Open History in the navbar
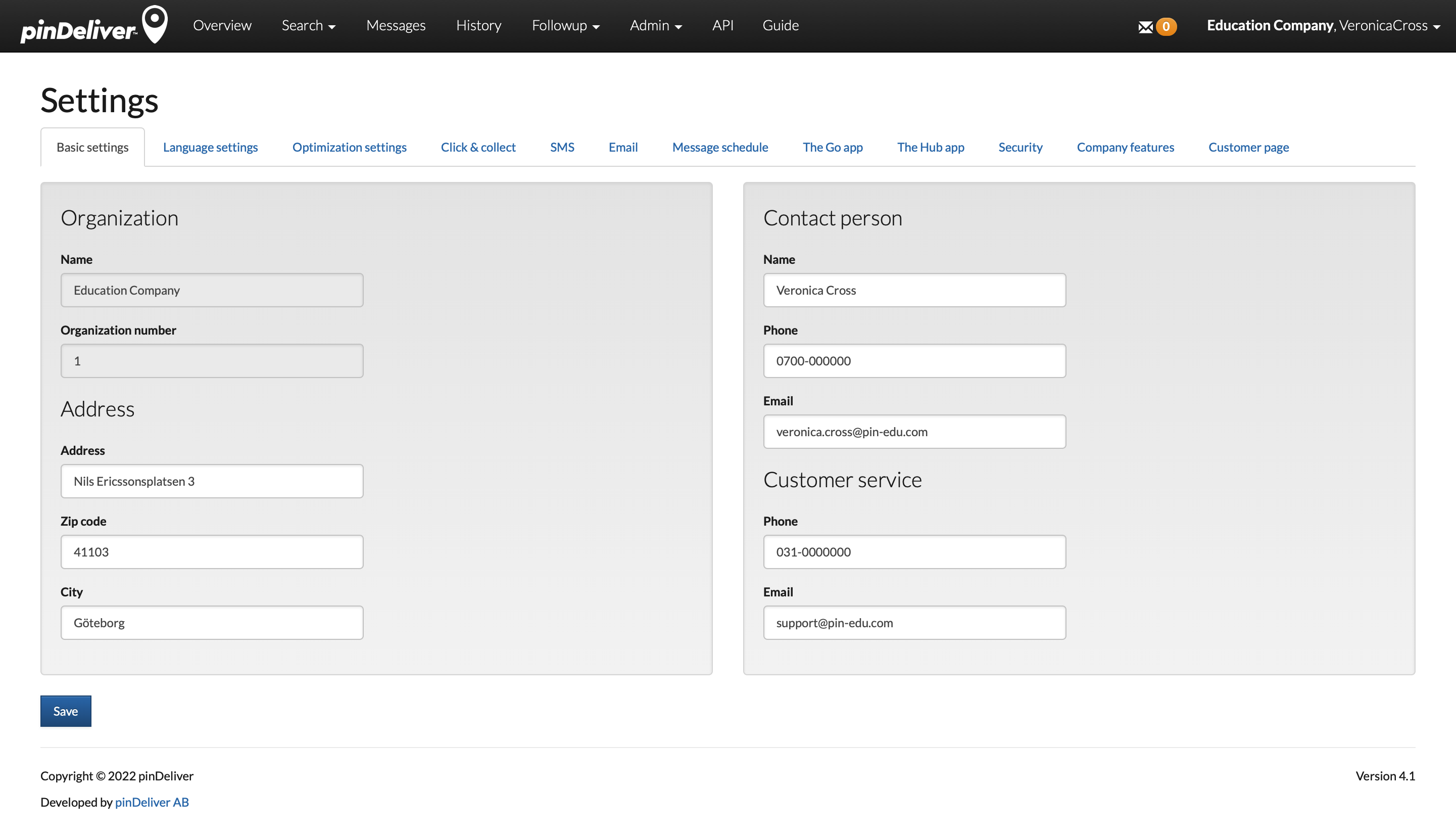 pos(478,25)
